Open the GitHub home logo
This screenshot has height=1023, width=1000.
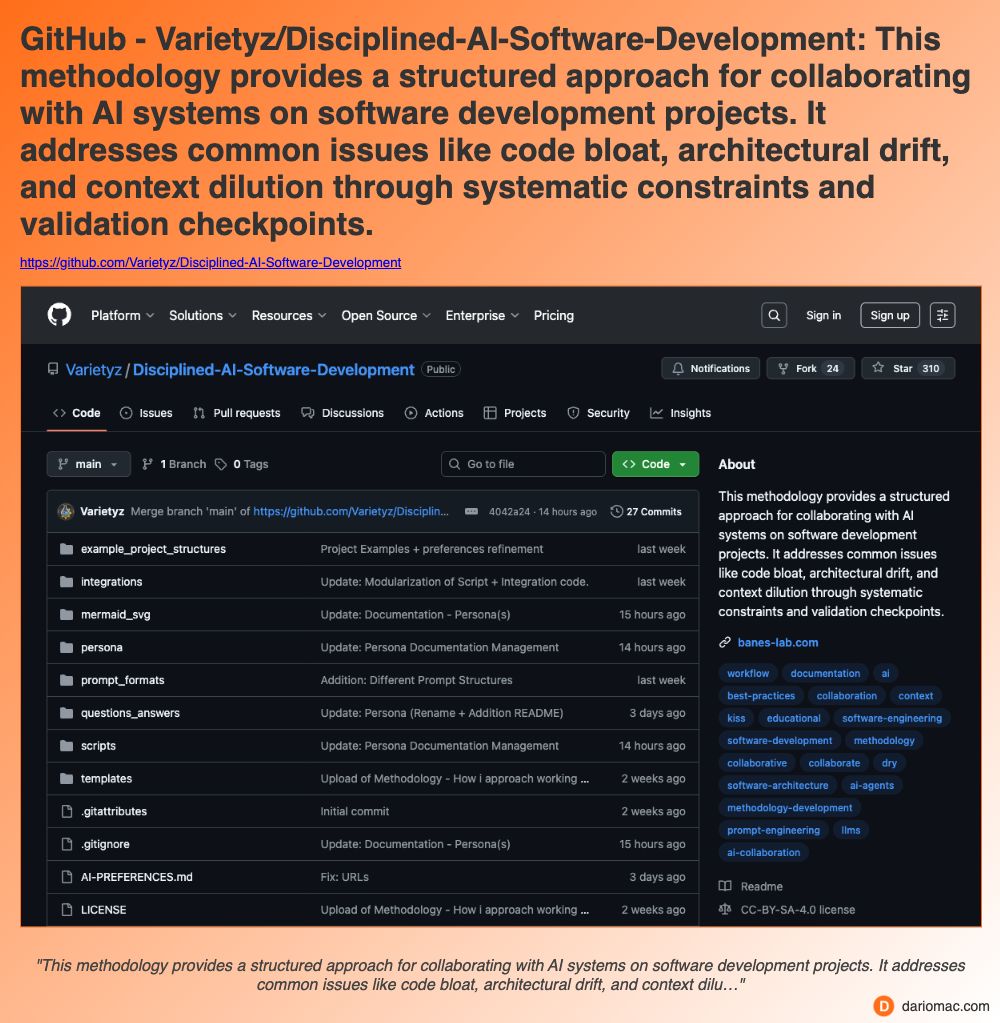coord(59,315)
